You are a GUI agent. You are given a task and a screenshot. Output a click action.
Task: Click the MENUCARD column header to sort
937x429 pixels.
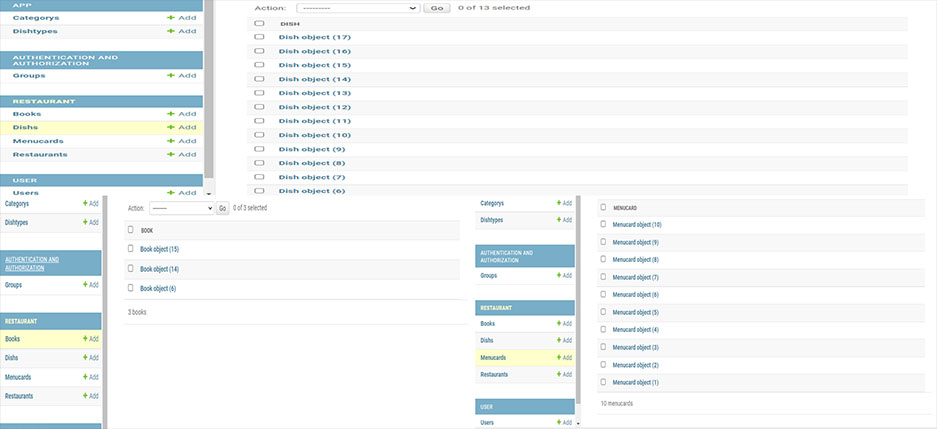[x=625, y=208]
